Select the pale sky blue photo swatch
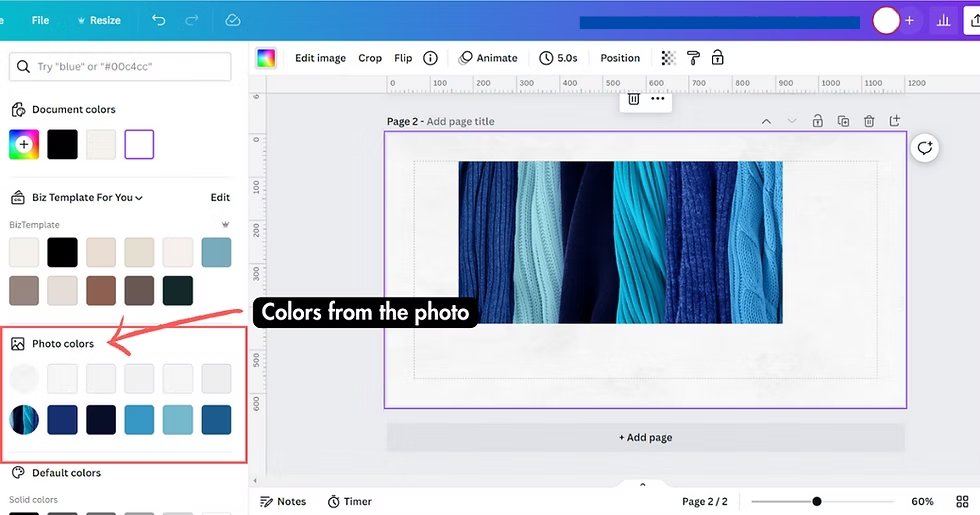Image resolution: width=980 pixels, height=515 pixels. click(x=178, y=419)
